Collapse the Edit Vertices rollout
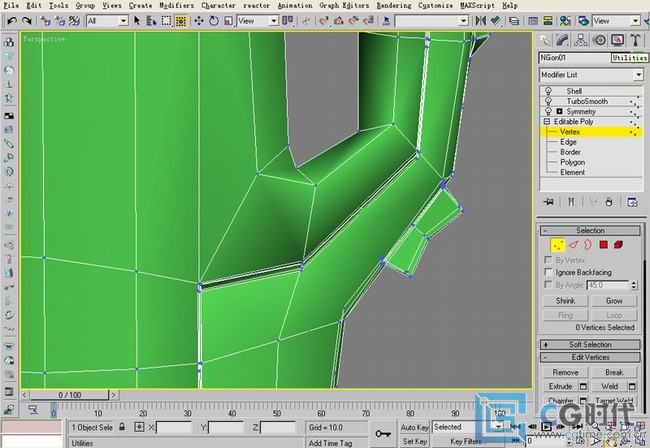 (590, 357)
